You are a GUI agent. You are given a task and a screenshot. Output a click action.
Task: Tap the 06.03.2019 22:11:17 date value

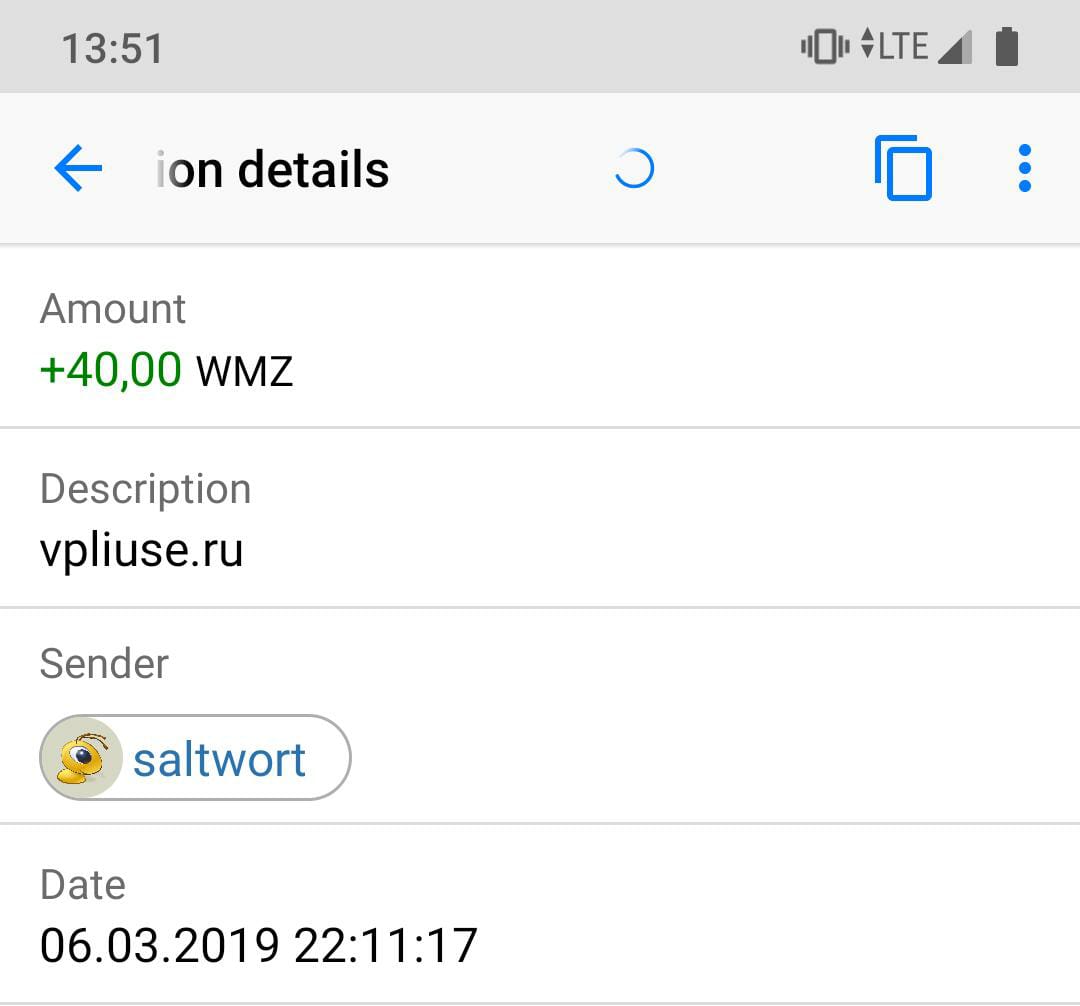[x=258, y=945]
